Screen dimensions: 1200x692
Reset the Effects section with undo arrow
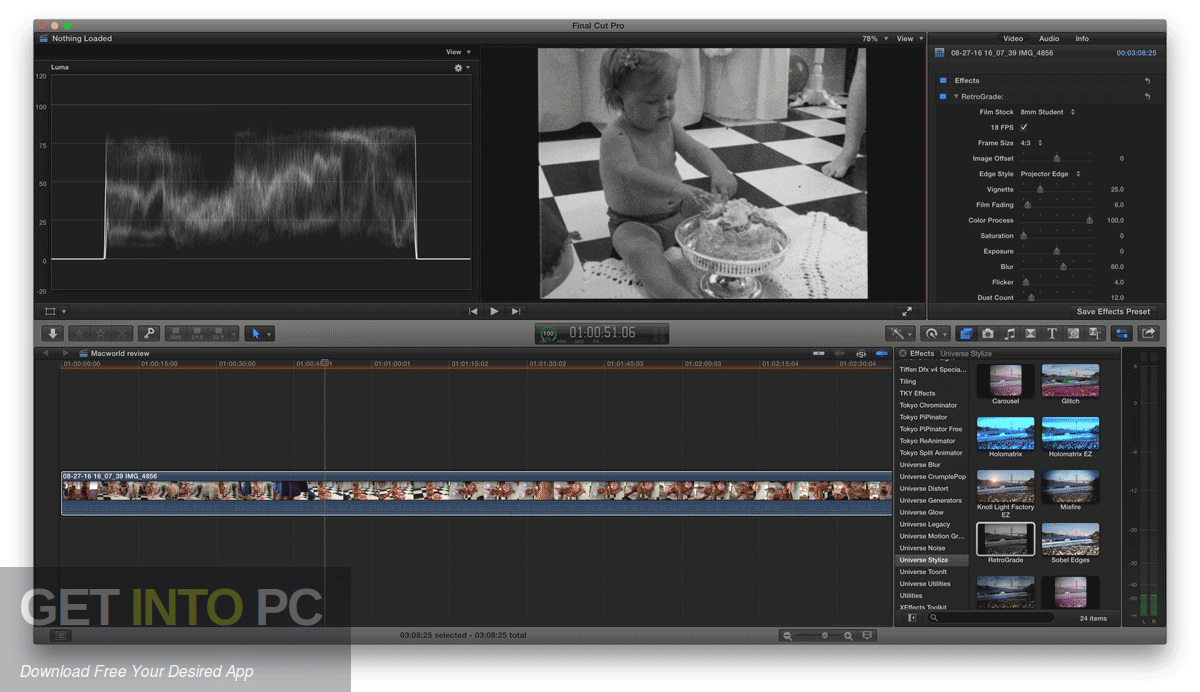click(x=1147, y=81)
